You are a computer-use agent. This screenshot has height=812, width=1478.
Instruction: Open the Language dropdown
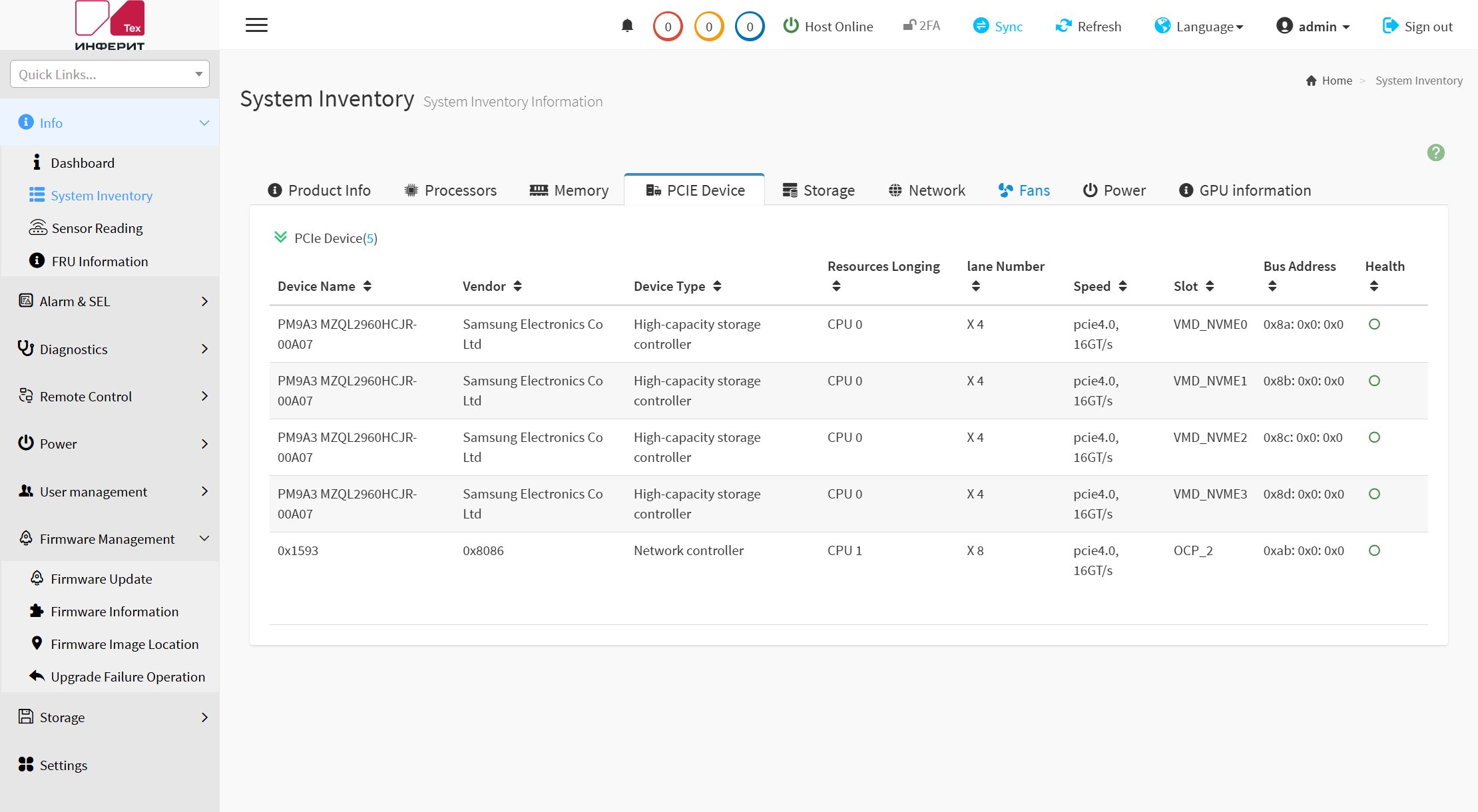coord(1199,26)
